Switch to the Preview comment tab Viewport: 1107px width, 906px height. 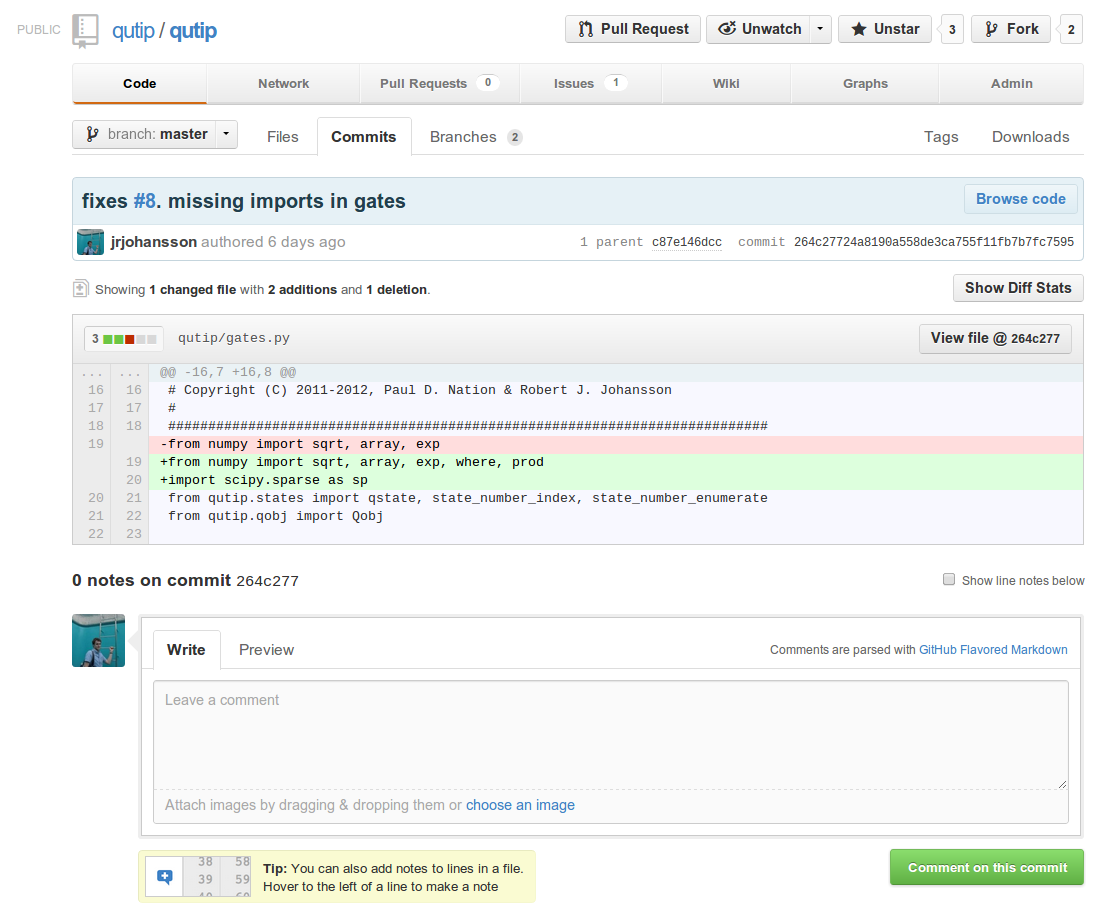click(x=266, y=650)
